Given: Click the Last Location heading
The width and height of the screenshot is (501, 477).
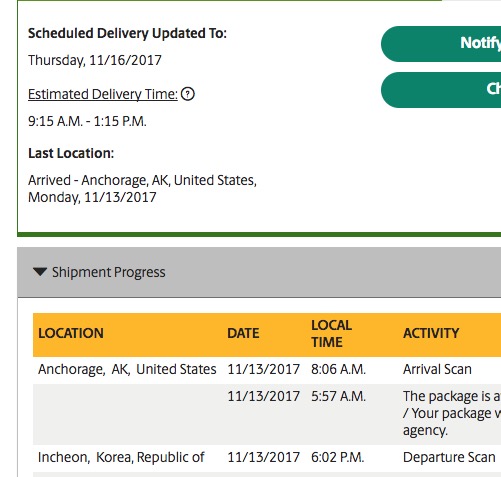Looking at the screenshot, I should [x=71, y=153].
